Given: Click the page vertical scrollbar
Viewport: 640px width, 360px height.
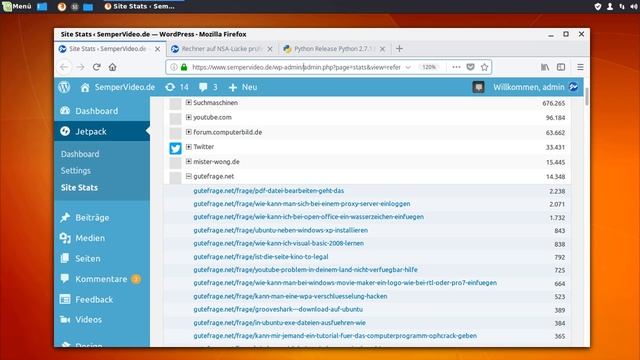Looking at the screenshot, I should [x=587, y=97].
